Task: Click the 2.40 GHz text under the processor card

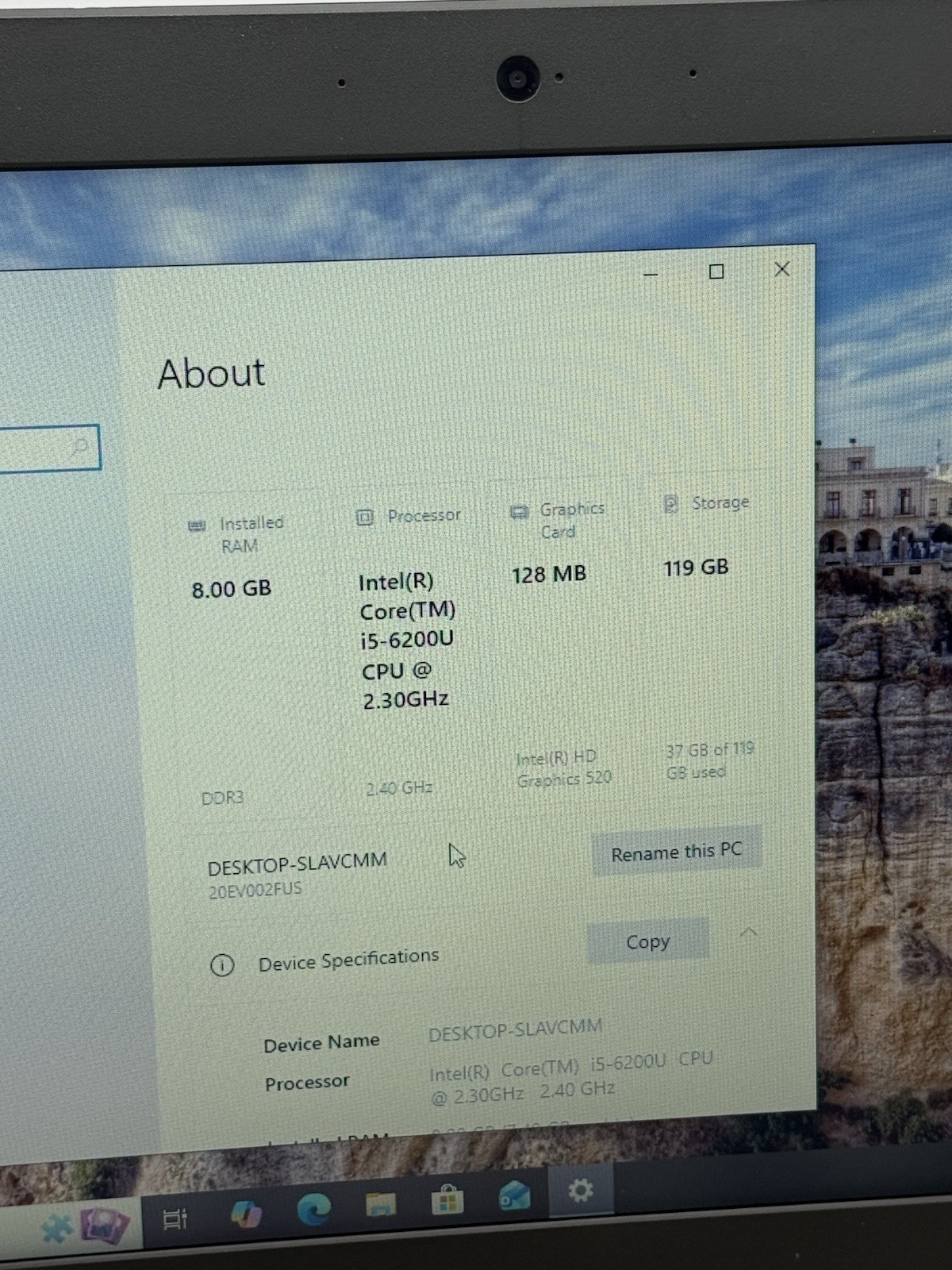Action: (399, 788)
